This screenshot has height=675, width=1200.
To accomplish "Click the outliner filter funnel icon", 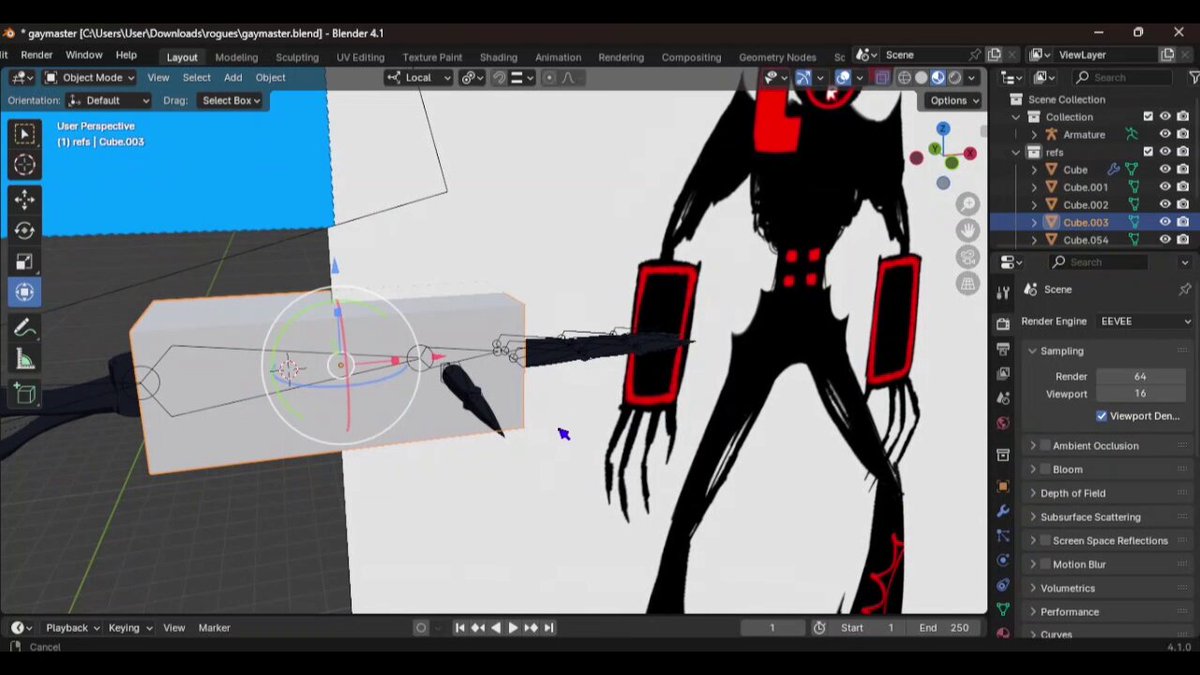I will tap(1193, 77).
